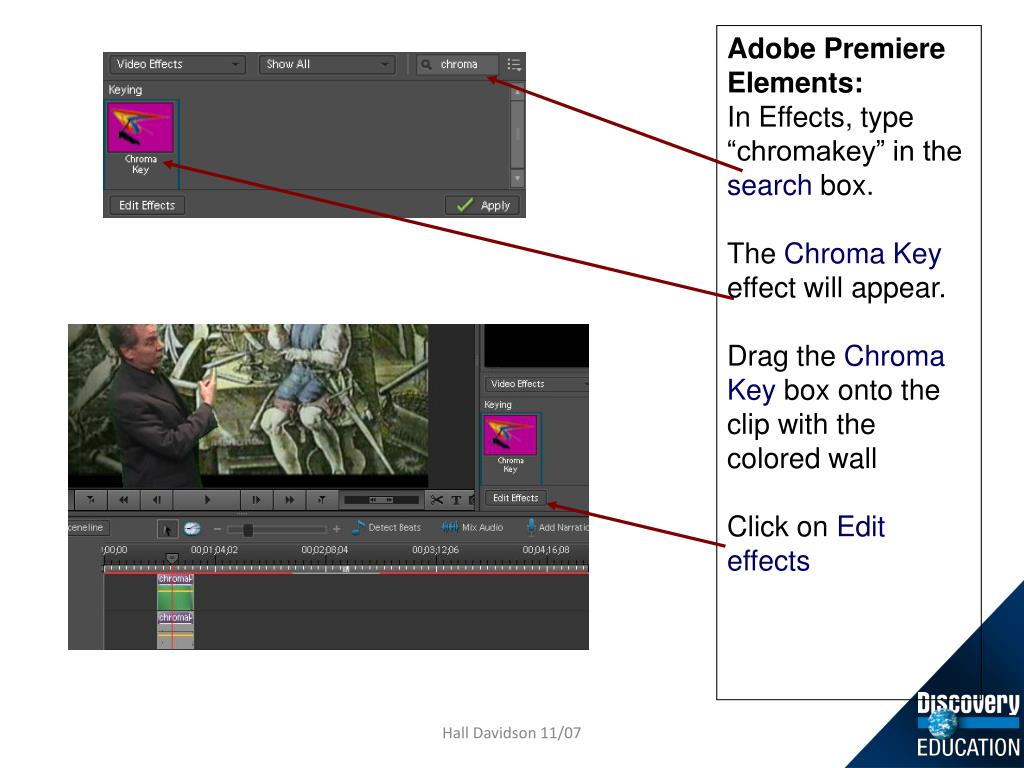Select the arrow Selection tool in timeline
The height and width of the screenshot is (768, 1024).
168,528
